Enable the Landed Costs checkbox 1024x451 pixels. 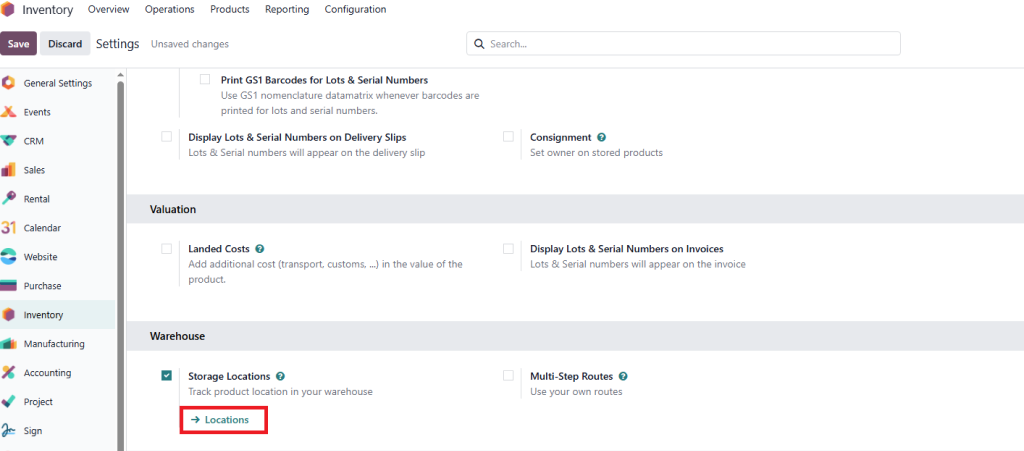[x=166, y=249]
